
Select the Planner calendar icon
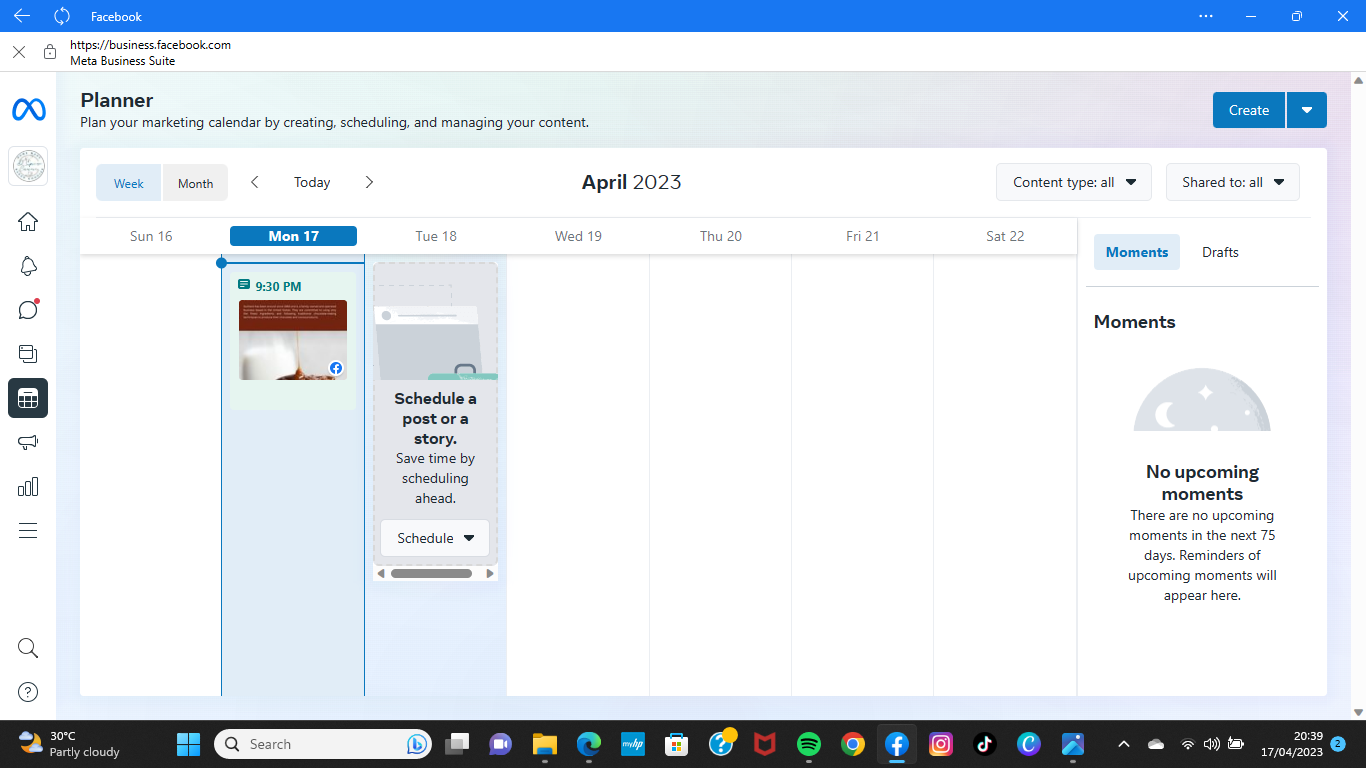tap(28, 398)
